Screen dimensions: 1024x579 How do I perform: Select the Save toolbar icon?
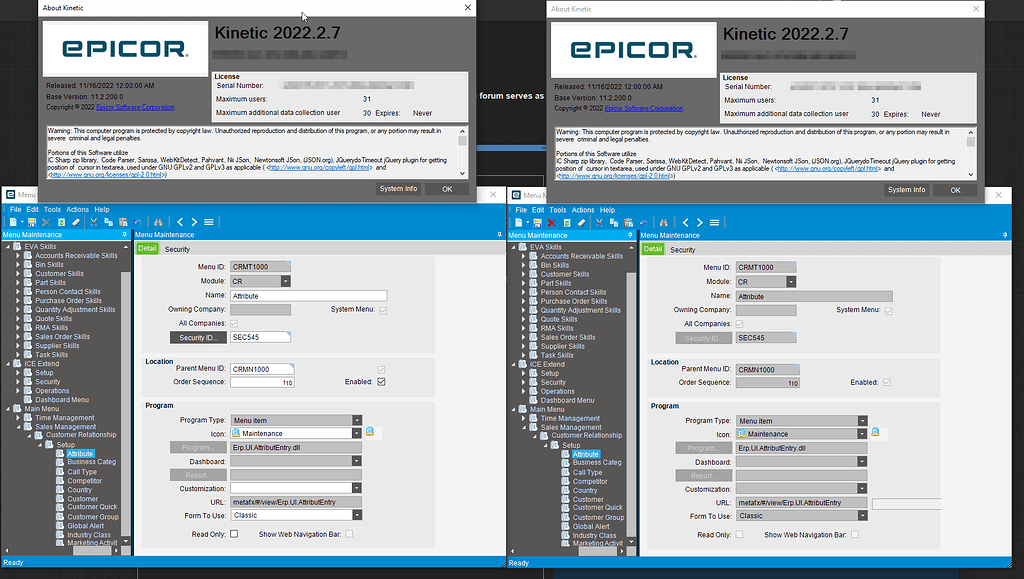coord(31,221)
